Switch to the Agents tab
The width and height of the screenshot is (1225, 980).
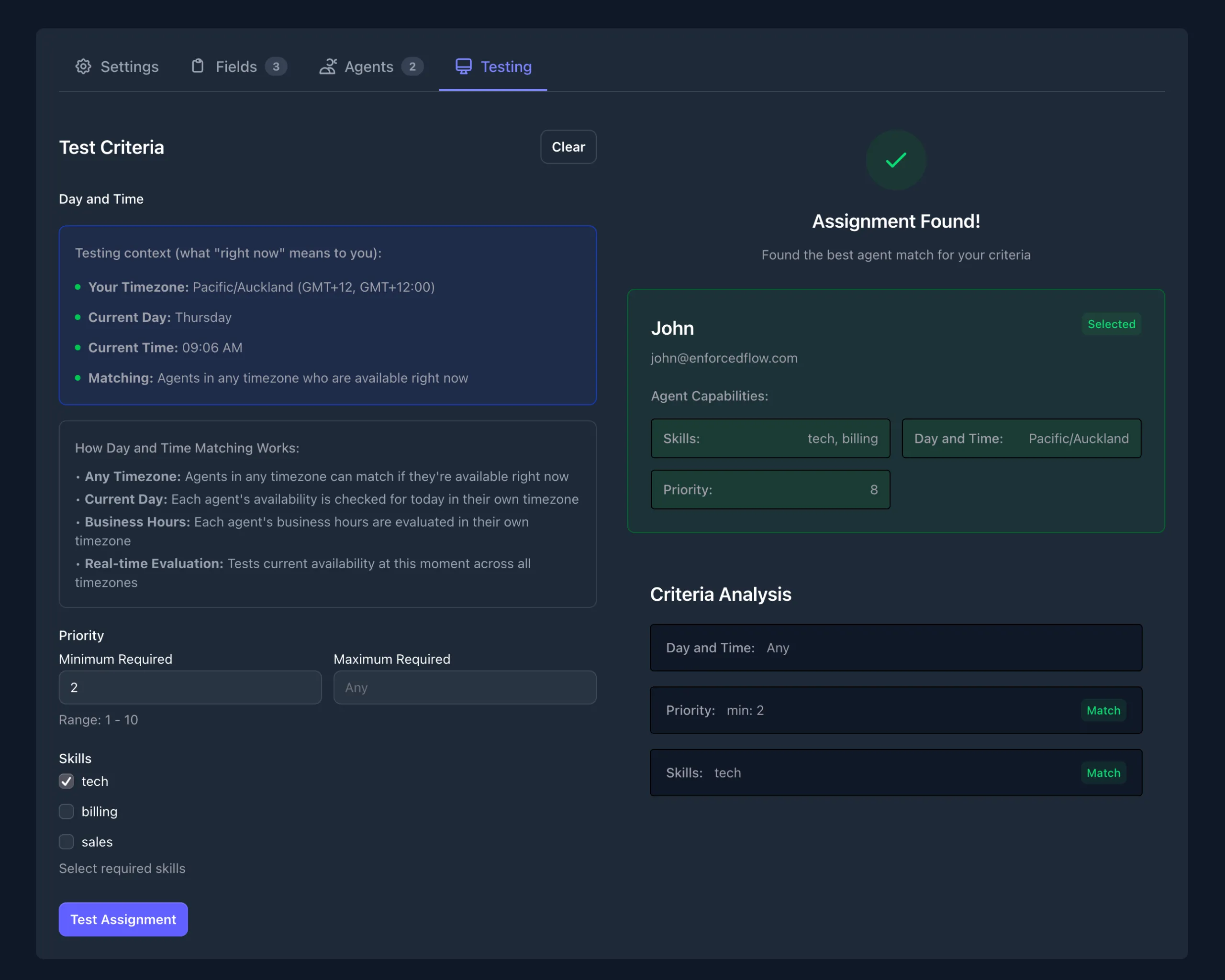coord(369,66)
